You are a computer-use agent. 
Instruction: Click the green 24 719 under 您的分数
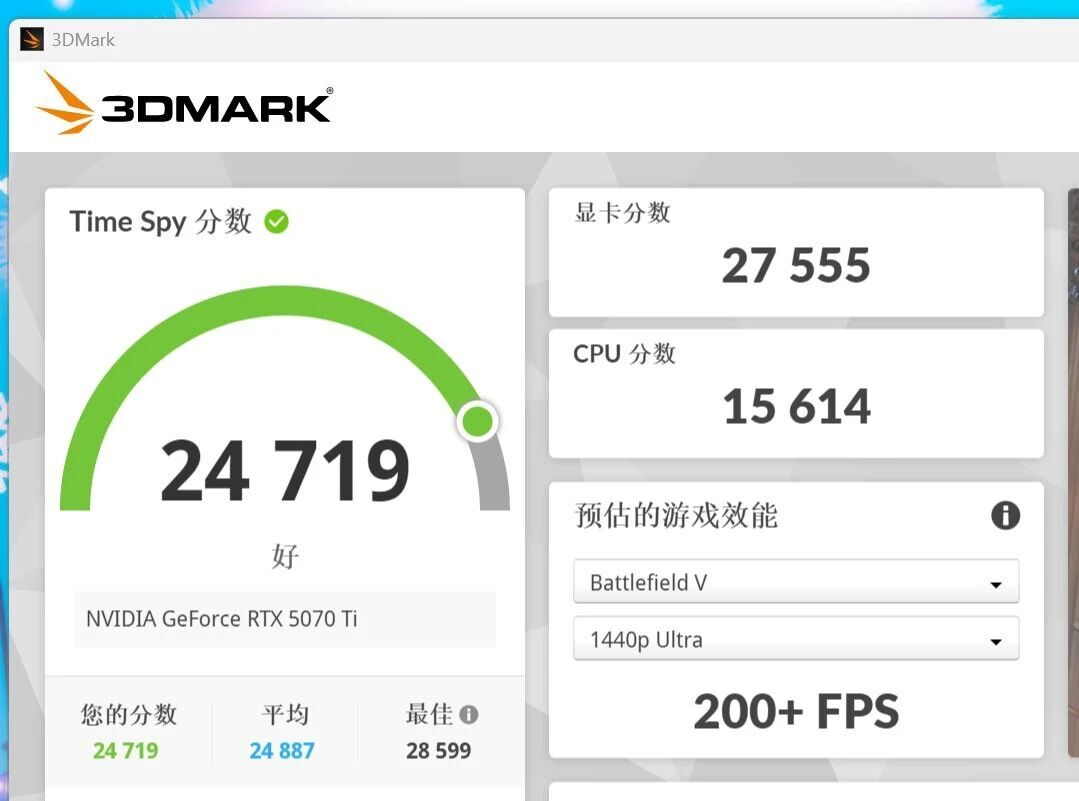point(125,750)
